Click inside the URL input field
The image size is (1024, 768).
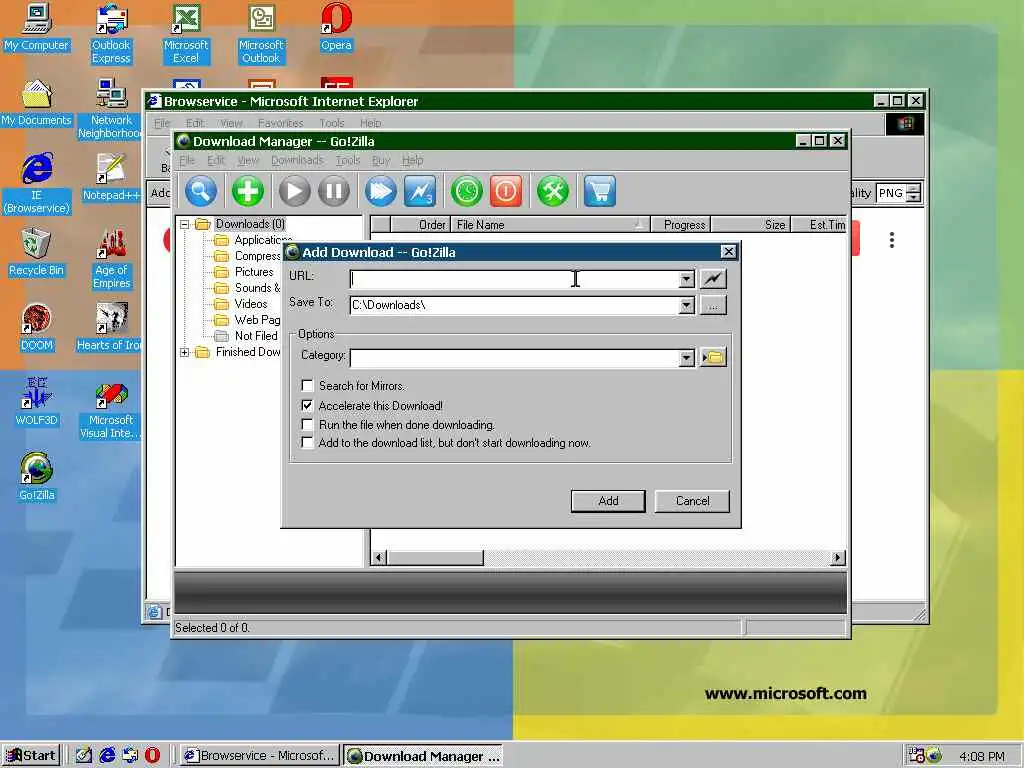[513, 280]
